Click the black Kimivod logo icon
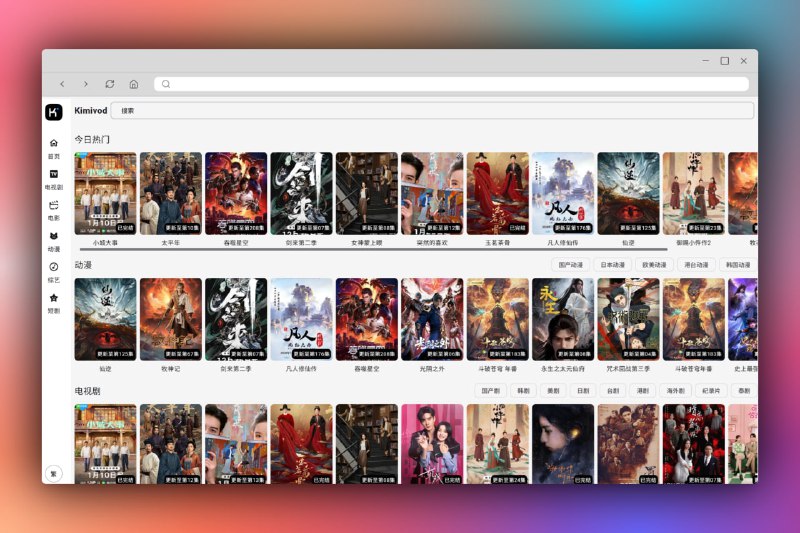Image resolution: width=800 pixels, height=533 pixels. click(x=54, y=112)
